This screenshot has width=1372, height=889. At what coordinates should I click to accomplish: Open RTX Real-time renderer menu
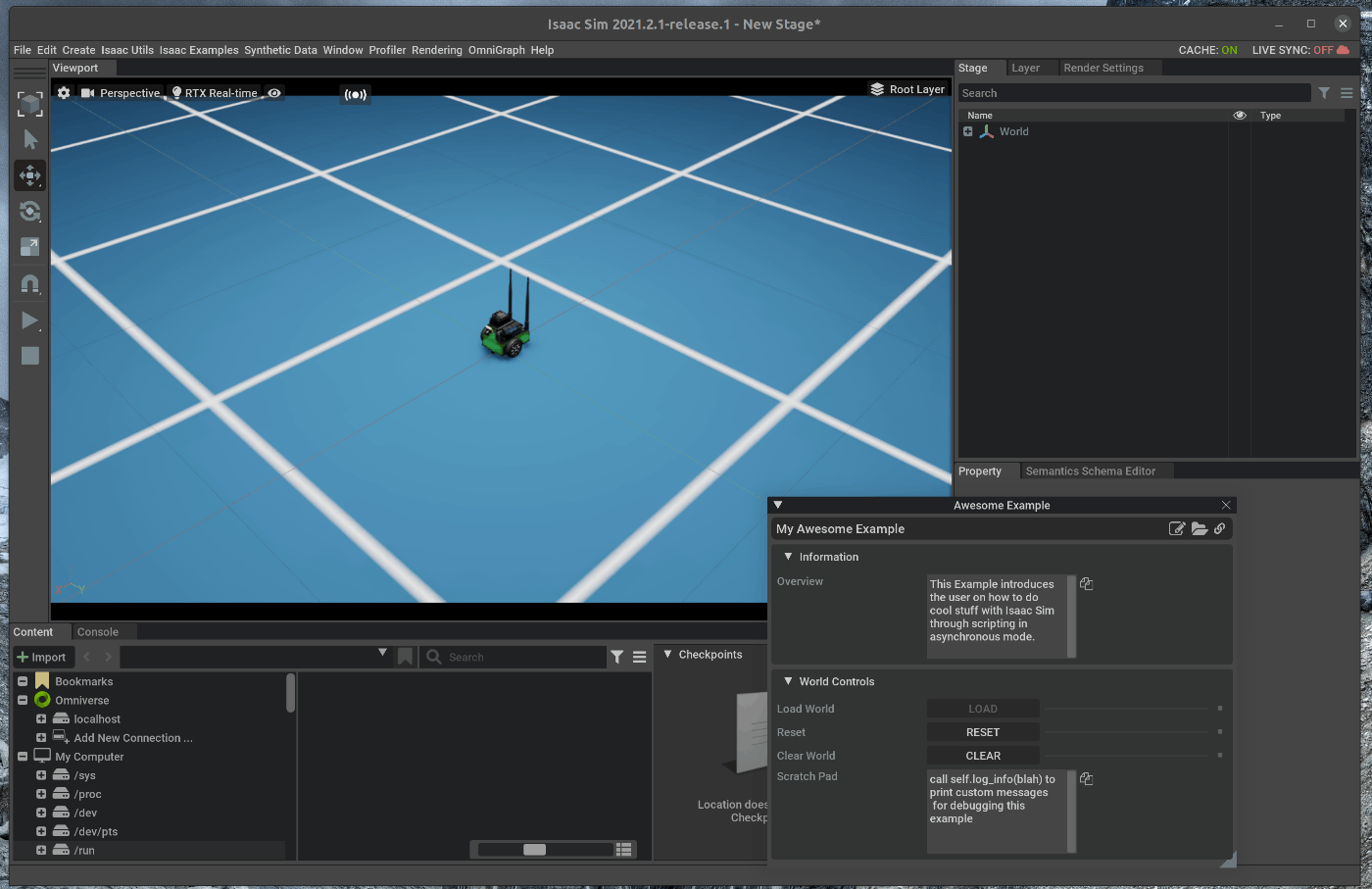(215, 93)
